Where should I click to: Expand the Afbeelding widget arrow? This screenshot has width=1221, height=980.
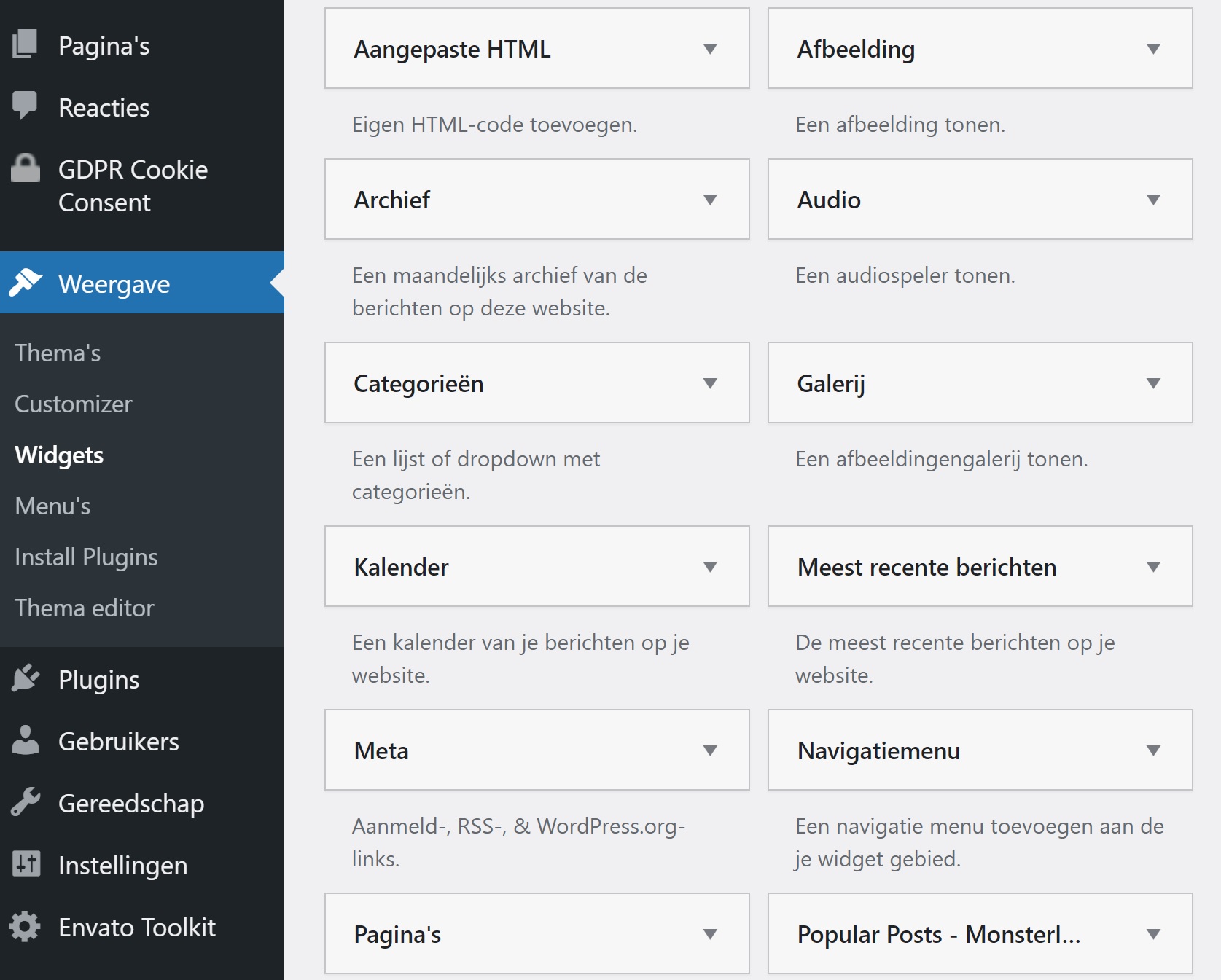1153,49
